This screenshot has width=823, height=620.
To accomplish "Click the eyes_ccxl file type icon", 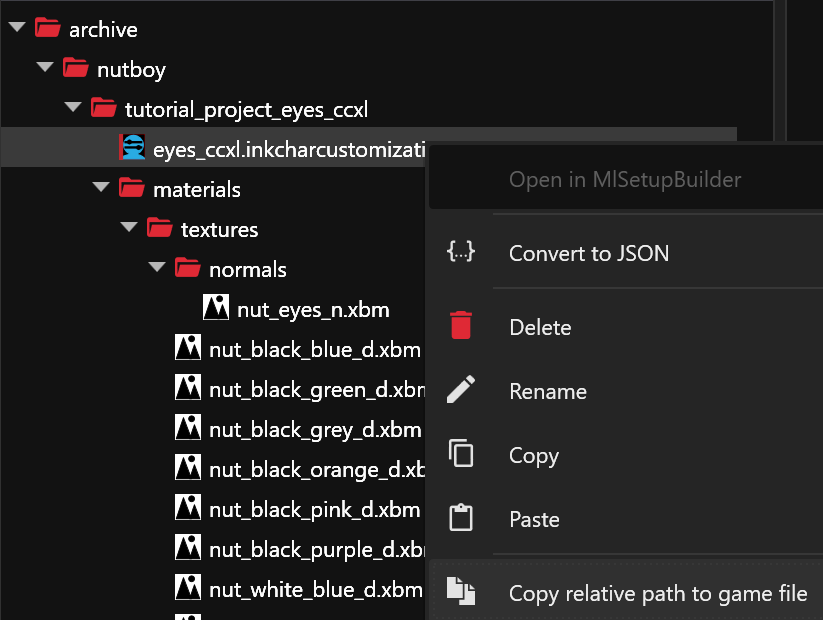I will coord(133,149).
